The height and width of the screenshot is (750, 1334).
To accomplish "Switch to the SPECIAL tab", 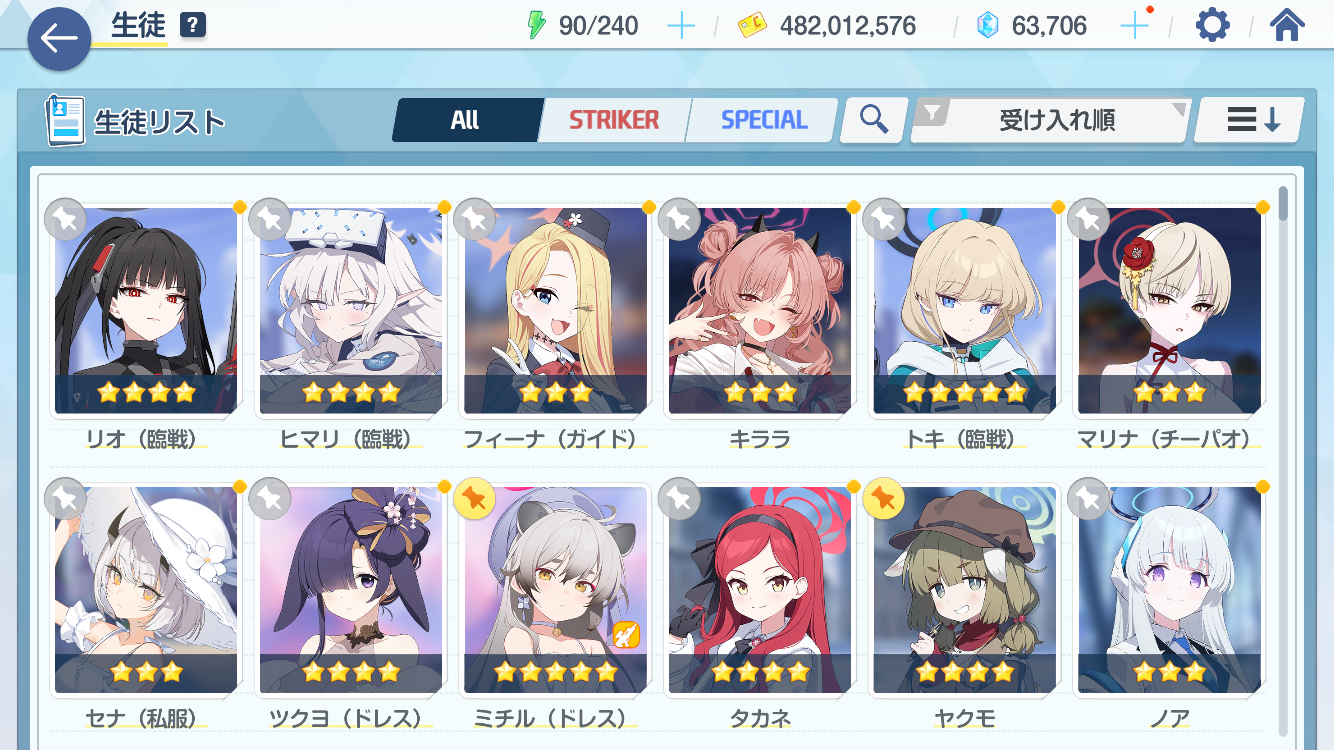I will 764,120.
